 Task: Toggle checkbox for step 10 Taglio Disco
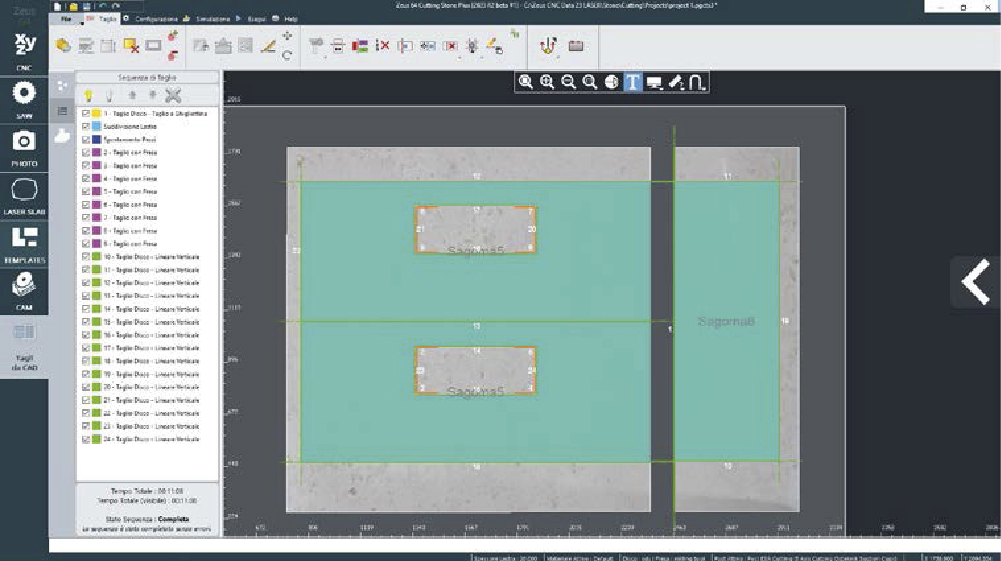85,257
